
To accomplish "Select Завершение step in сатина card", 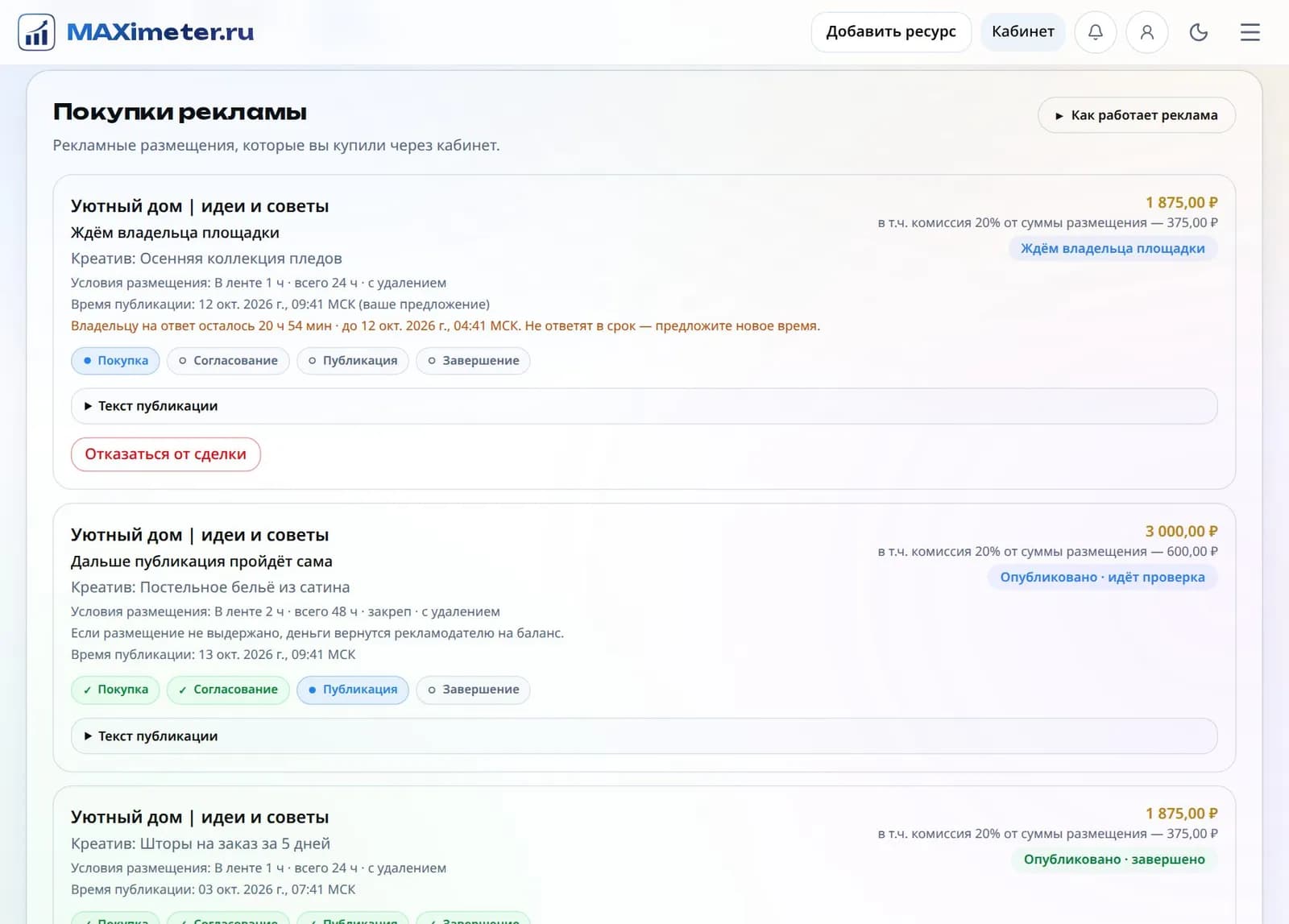I will [x=474, y=690].
